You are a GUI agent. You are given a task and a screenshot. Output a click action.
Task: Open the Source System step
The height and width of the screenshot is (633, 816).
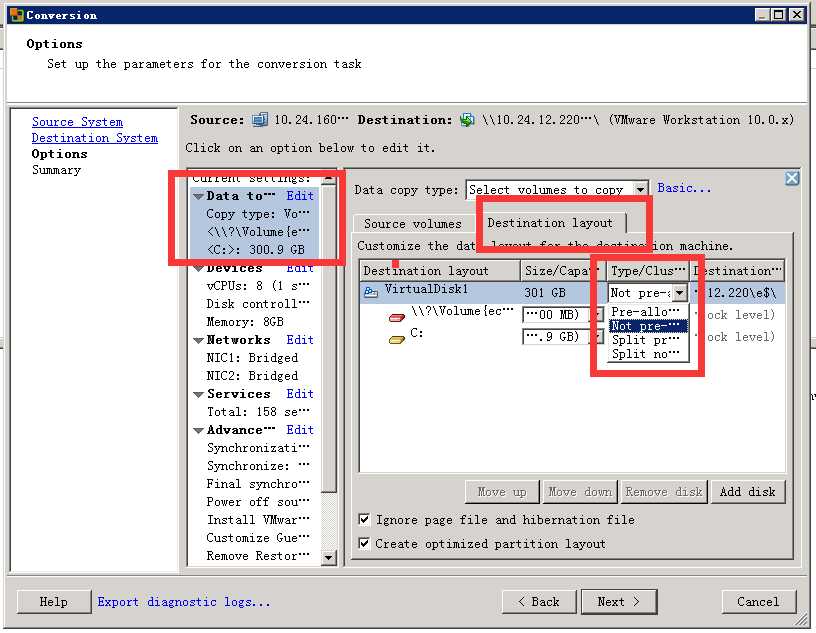pos(78,122)
